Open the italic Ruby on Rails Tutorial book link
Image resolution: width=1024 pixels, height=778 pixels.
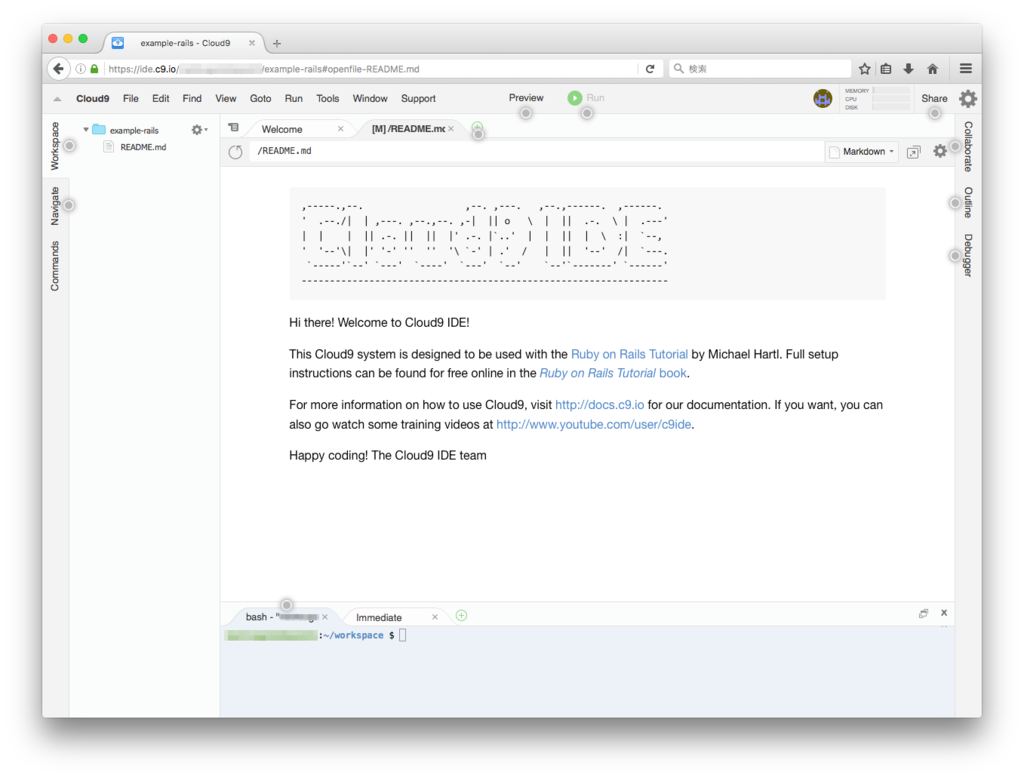pos(613,373)
